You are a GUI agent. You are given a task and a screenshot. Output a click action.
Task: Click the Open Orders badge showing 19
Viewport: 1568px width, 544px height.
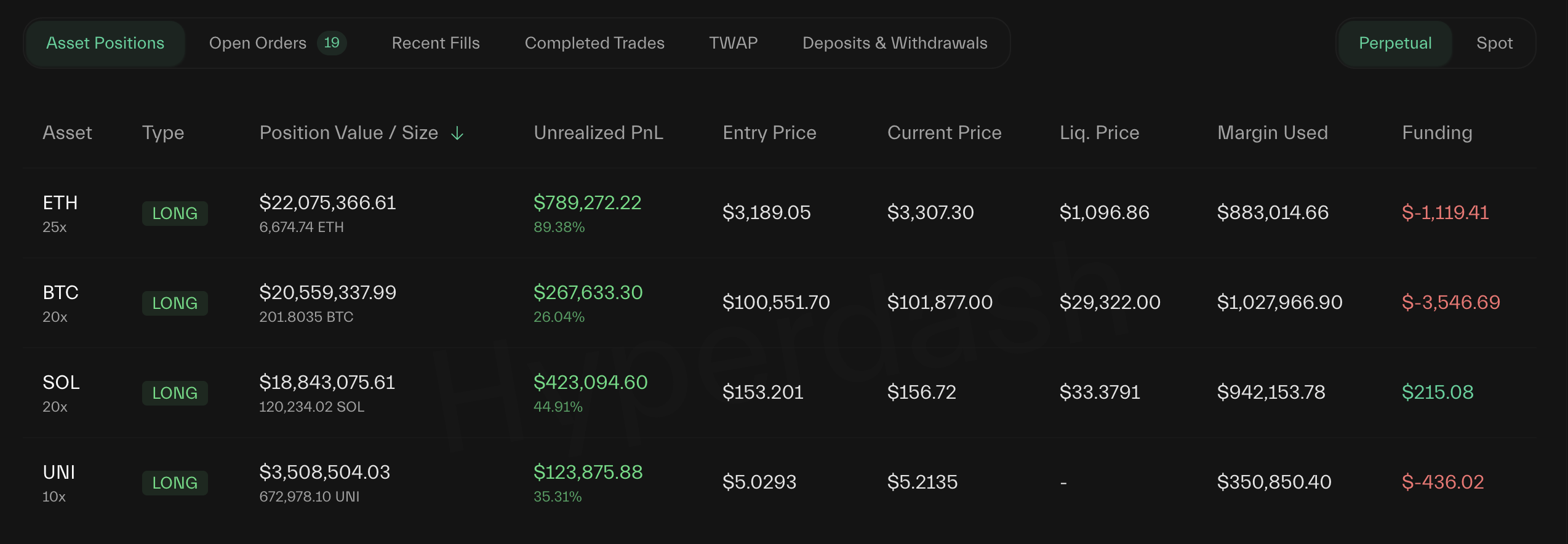(x=332, y=43)
